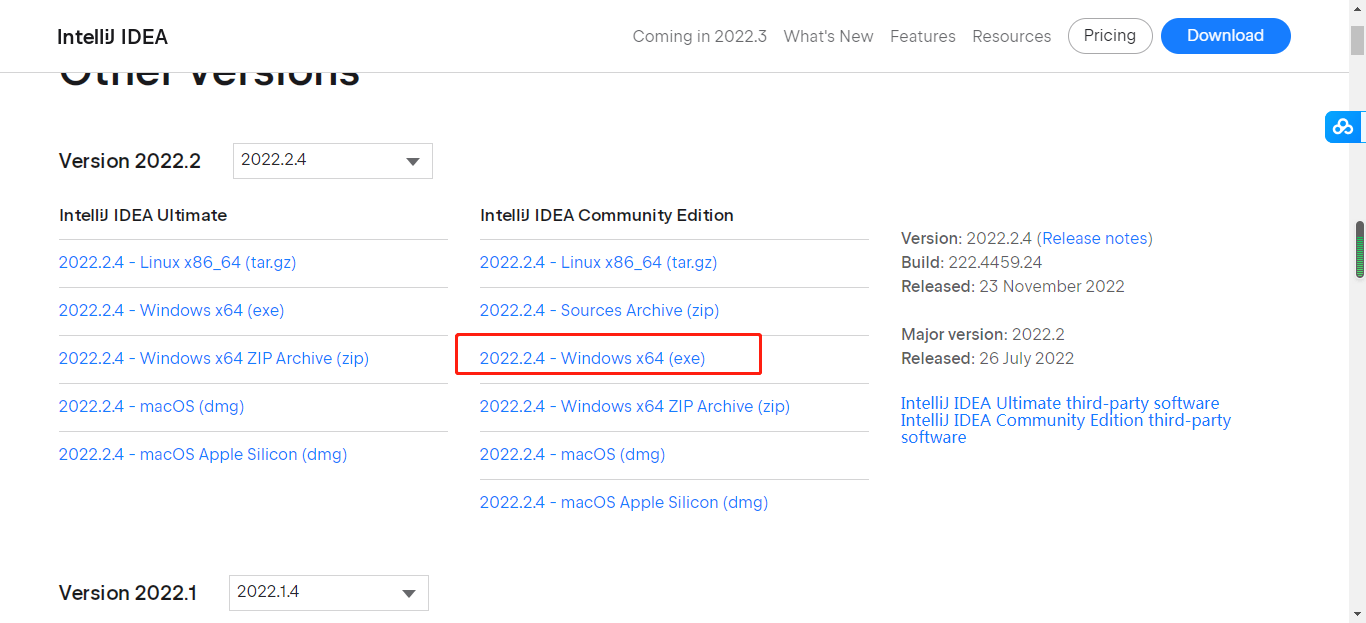
Task: Click the IntelliJ IDEA logo in header
Action: [x=113, y=37]
